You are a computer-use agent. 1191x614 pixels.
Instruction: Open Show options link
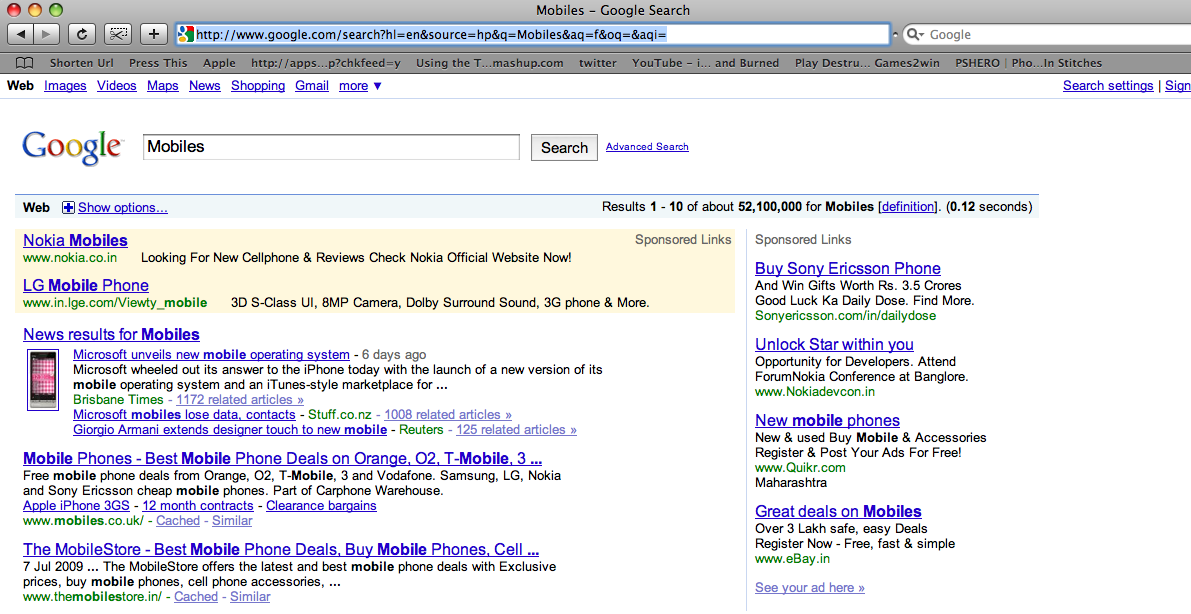coord(123,207)
